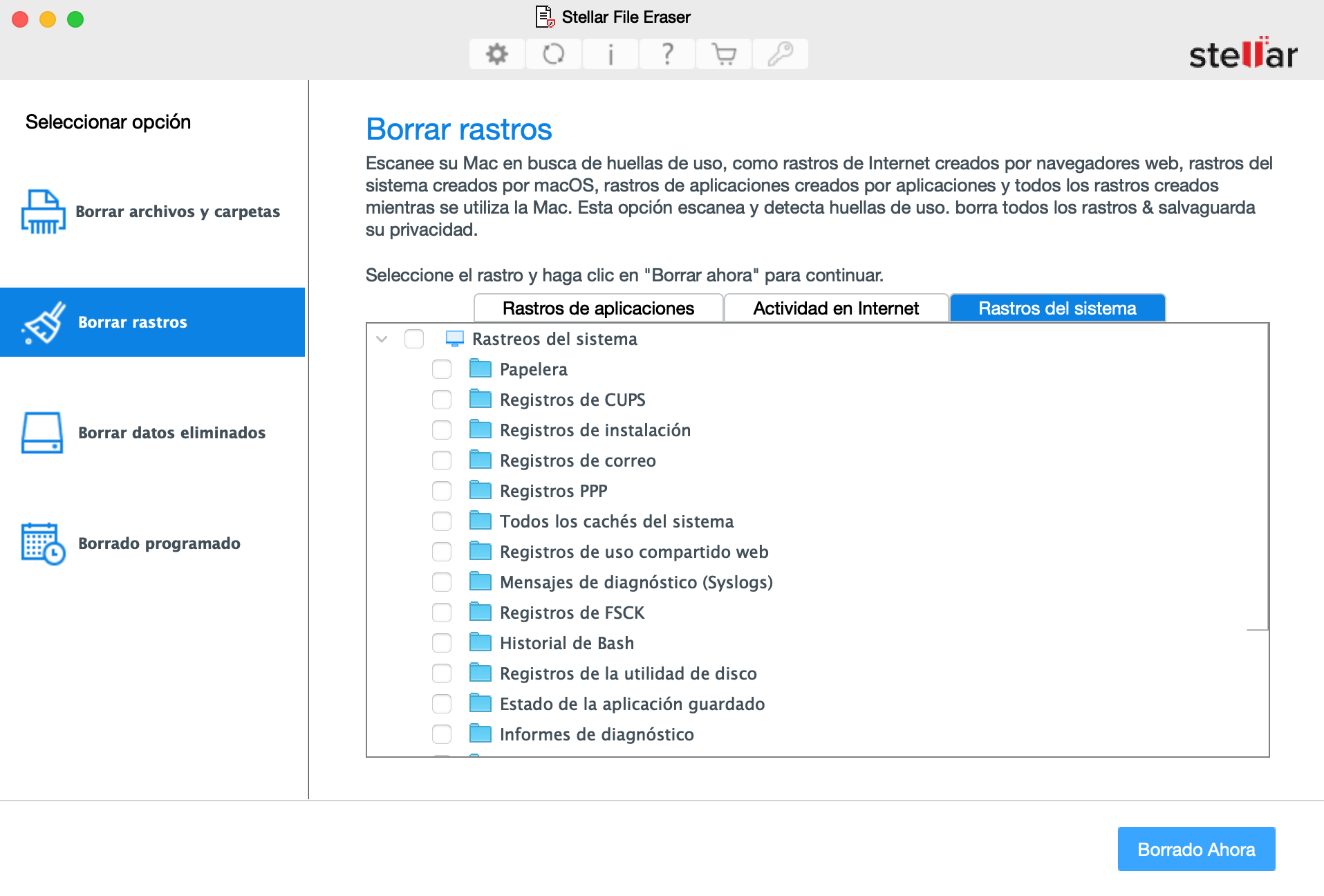Select the 'Registros de FSCK' label

pyautogui.click(x=572, y=613)
